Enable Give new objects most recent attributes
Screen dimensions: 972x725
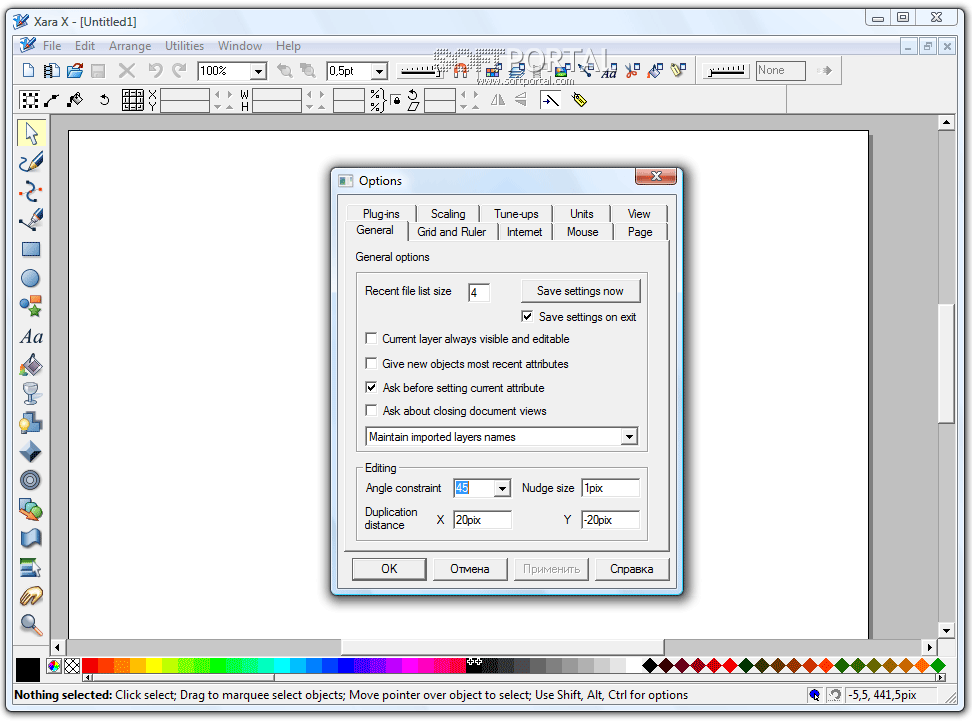(x=371, y=363)
